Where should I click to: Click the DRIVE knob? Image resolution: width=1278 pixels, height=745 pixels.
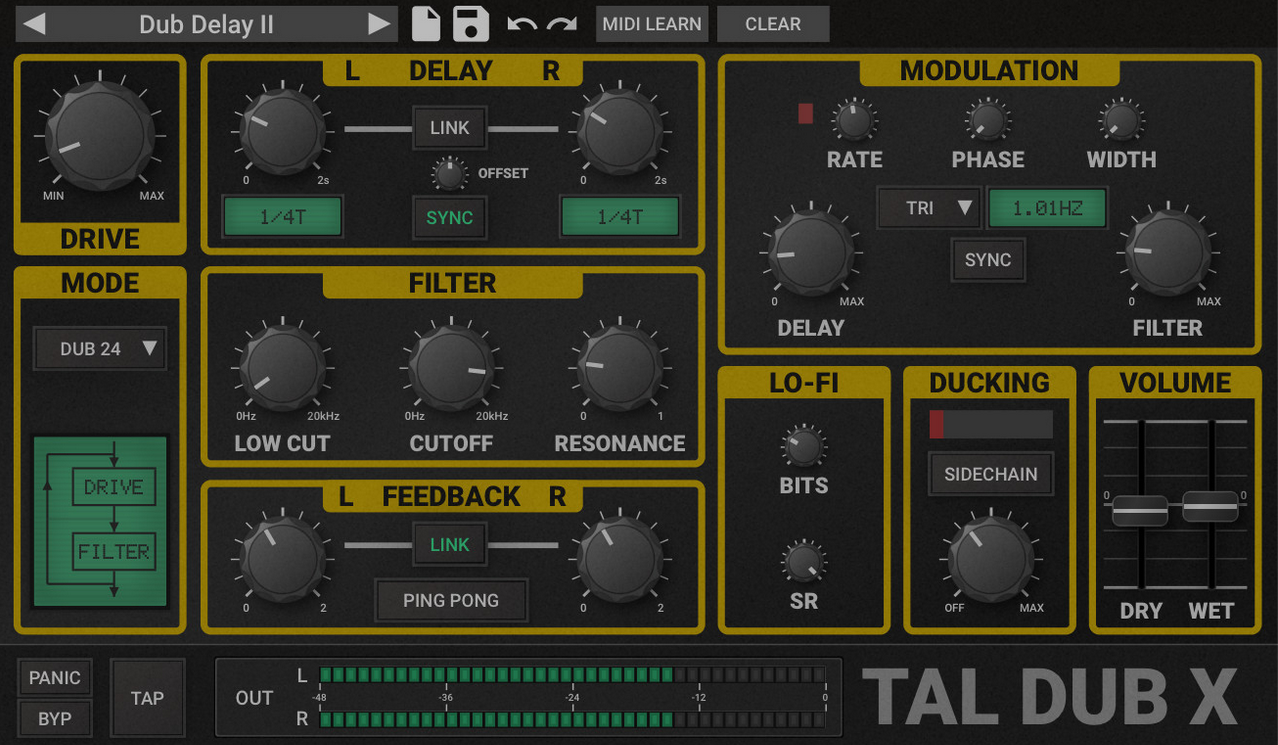tap(100, 135)
